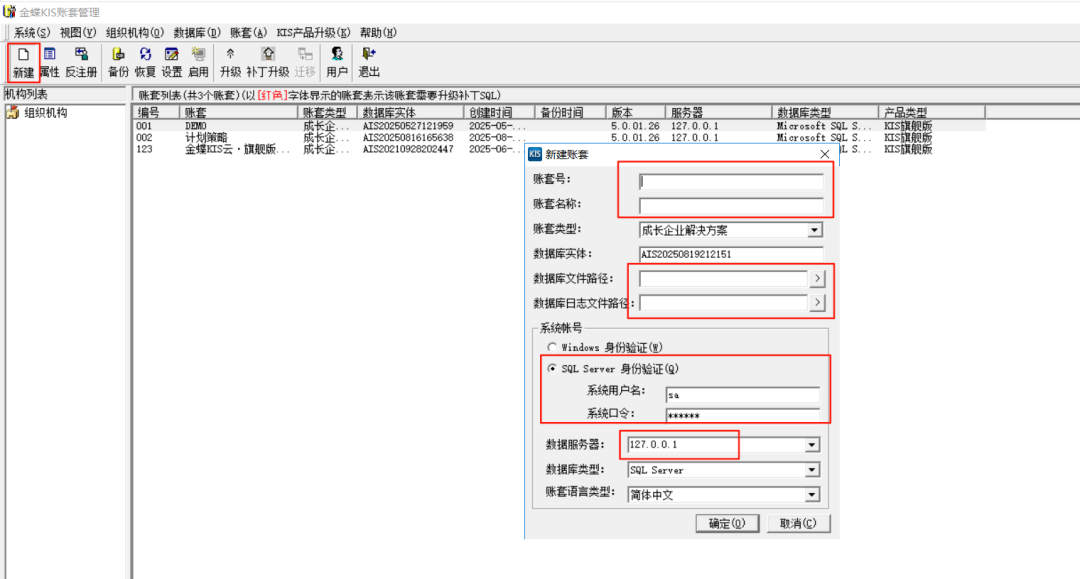The image size is (1080, 579).
Task: Sort by the 数据库类型 column header
Action: [x=826, y=112]
